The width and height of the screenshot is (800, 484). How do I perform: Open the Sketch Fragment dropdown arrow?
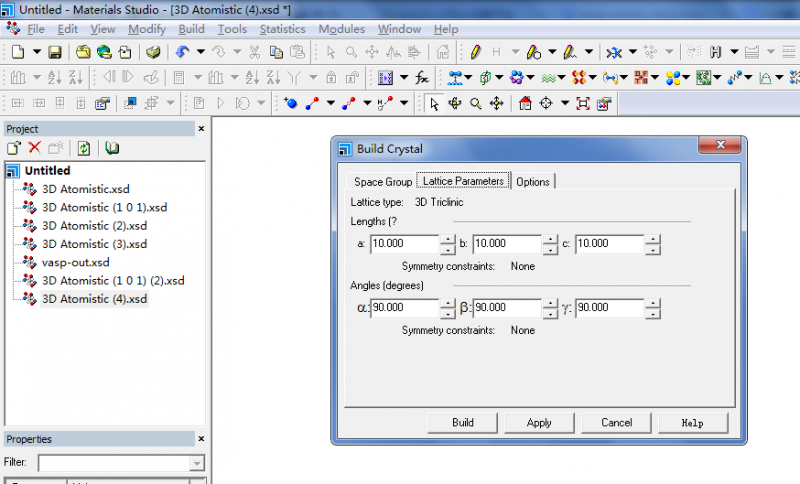[x=589, y=52]
